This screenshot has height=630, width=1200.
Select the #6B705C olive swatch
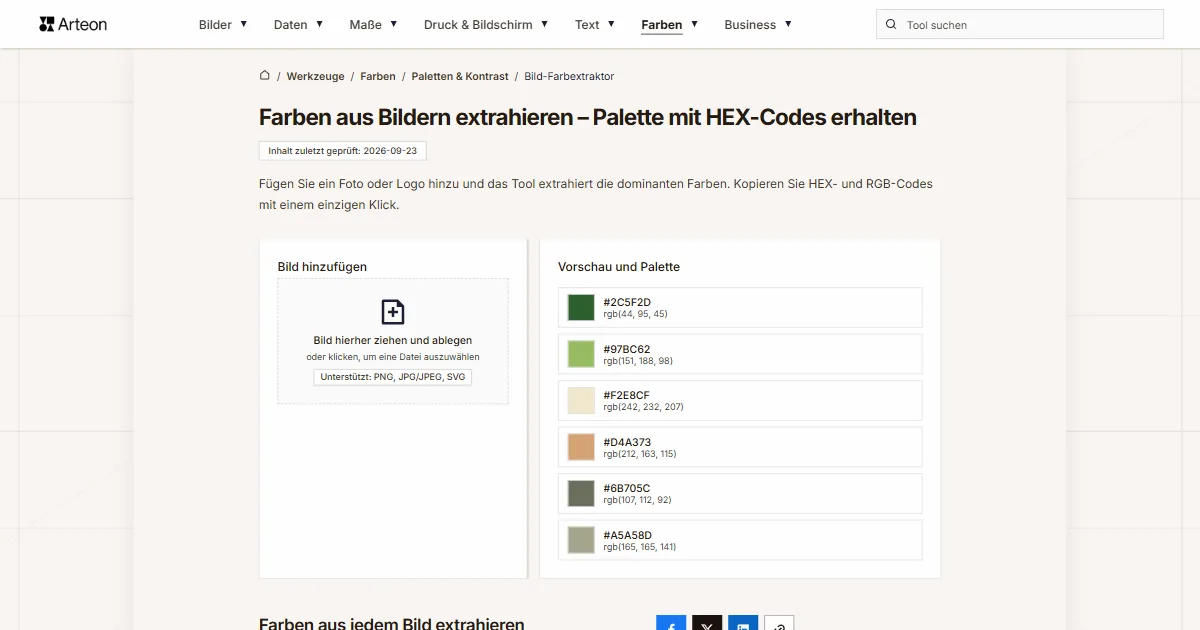click(581, 494)
